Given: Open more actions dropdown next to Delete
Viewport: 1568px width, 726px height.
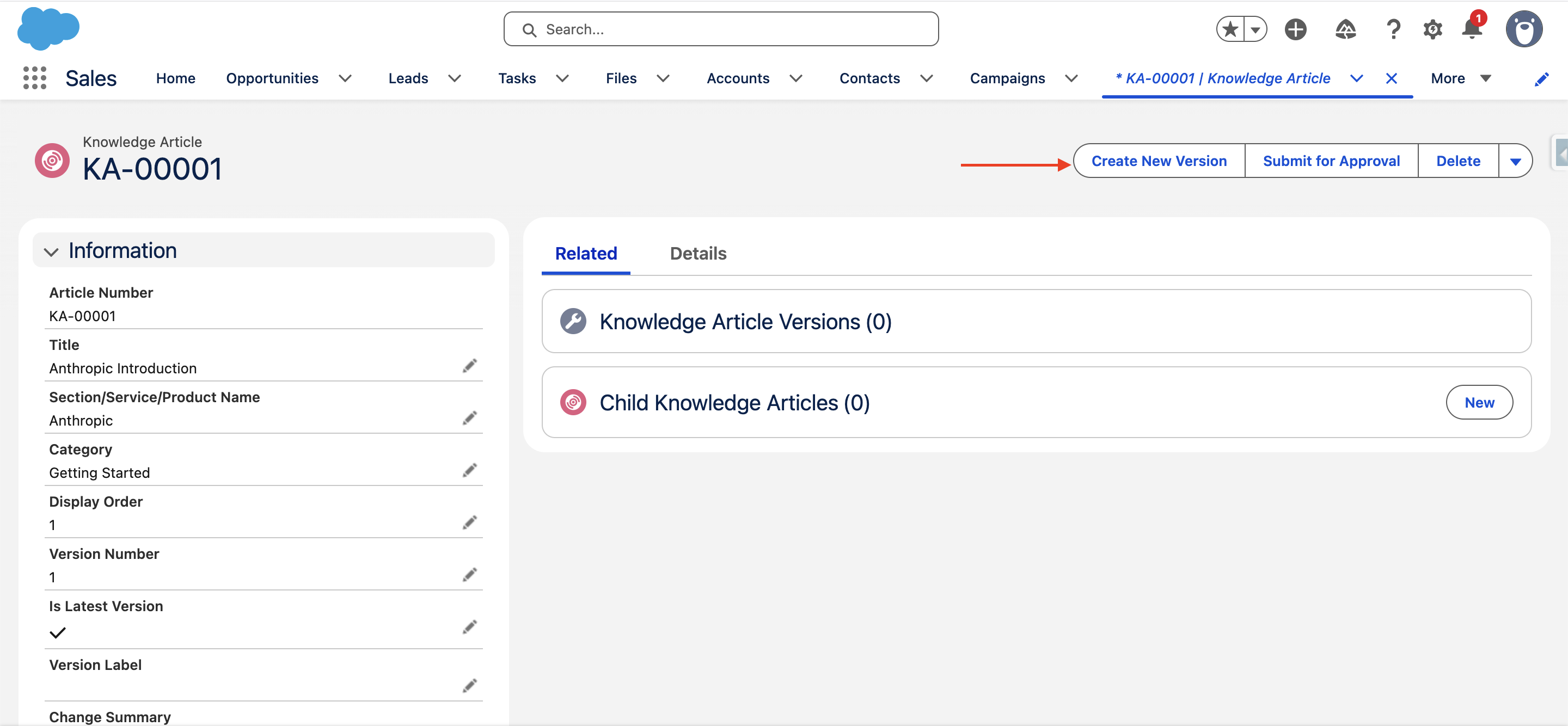Looking at the screenshot, I should 1515,161.
